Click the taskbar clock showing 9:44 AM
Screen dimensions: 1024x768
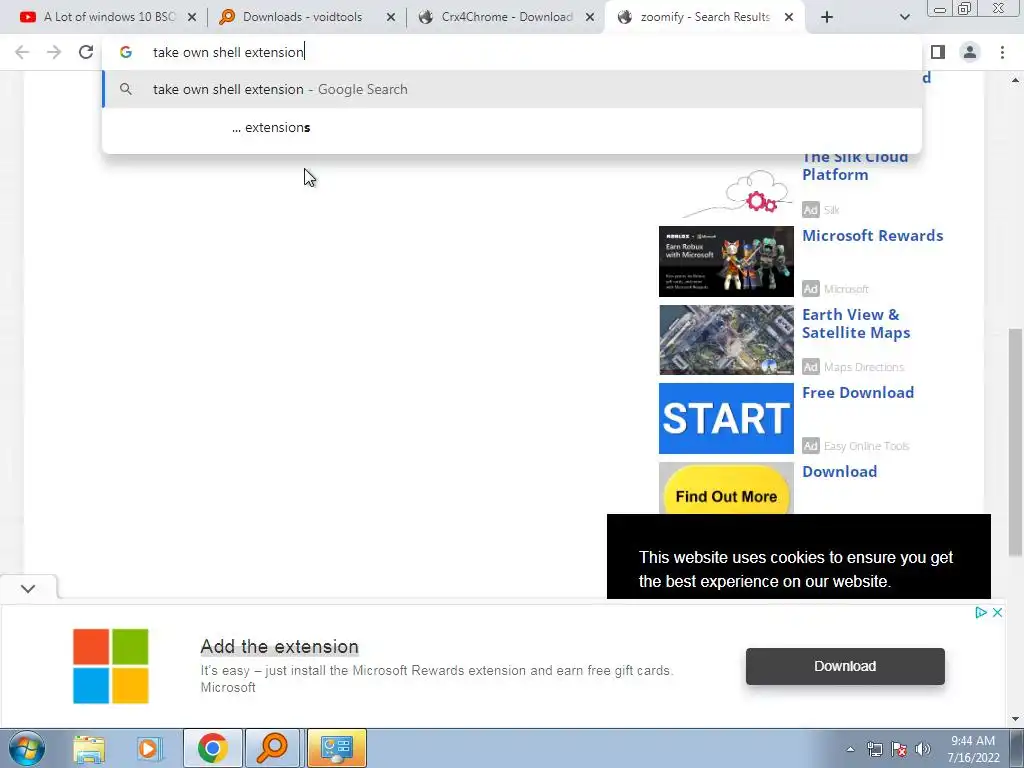(x=973, y=749)
